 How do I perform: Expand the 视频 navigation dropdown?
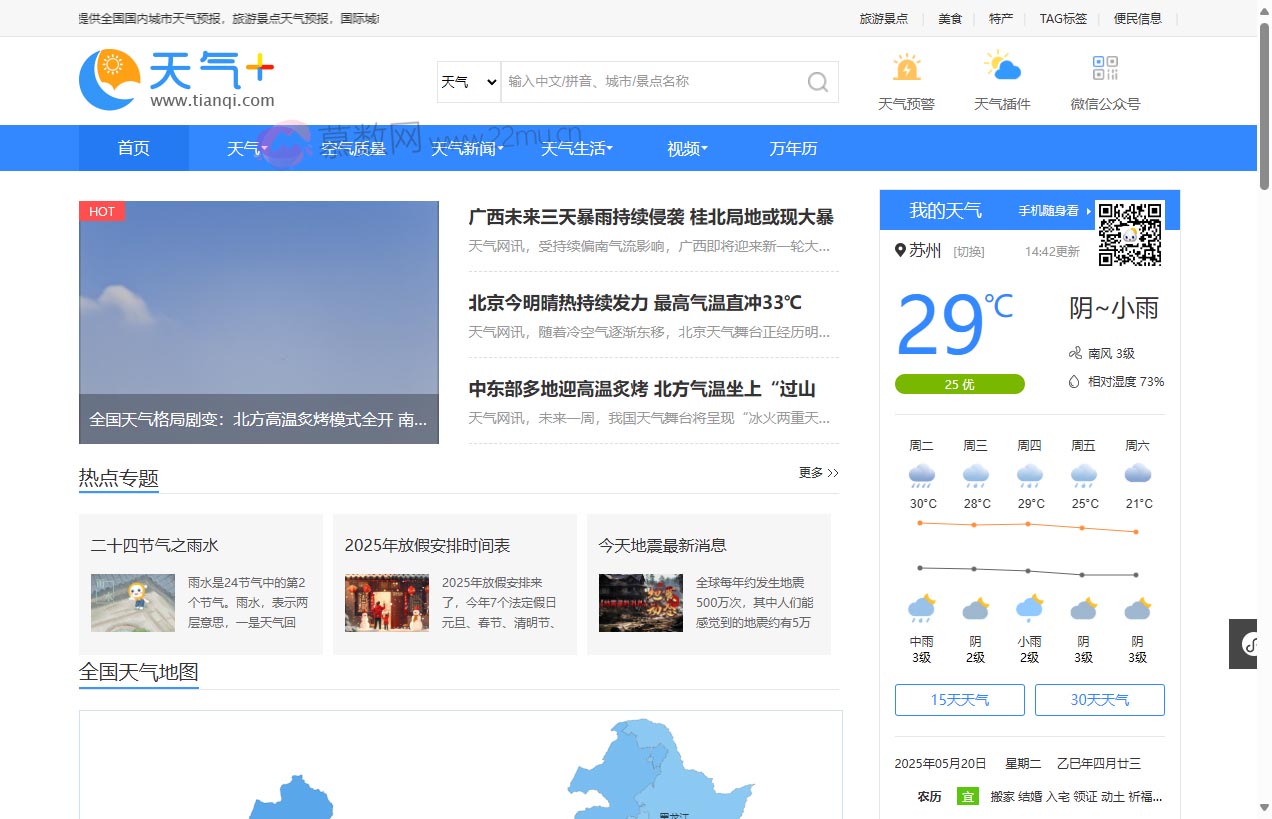[685, 148]
